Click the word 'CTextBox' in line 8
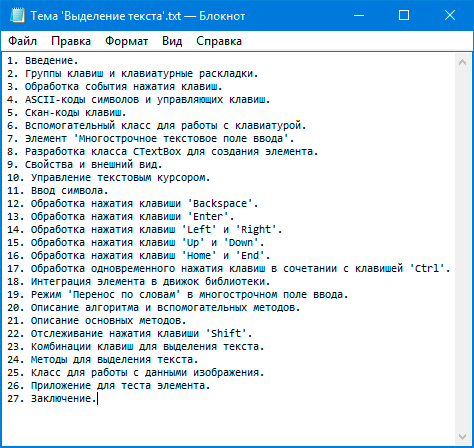Image resolution: width=474 pixels, height=448 pixels. pos(157,152)
